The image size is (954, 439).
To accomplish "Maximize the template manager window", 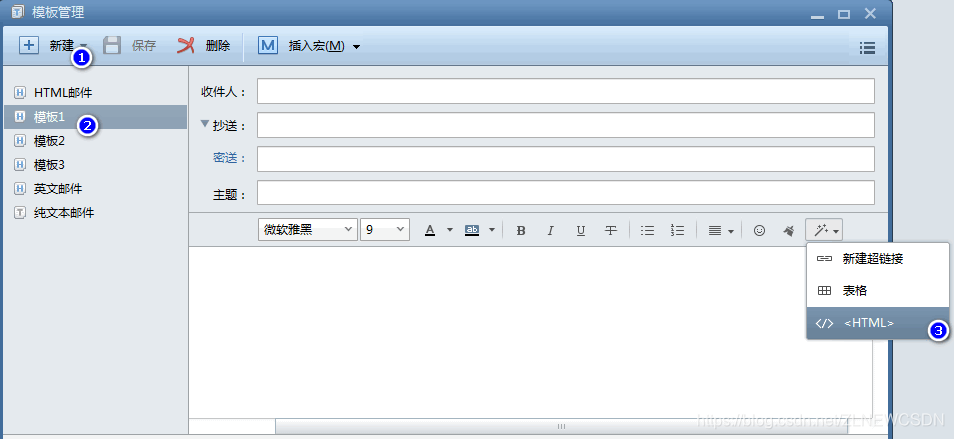I will 844,14.
